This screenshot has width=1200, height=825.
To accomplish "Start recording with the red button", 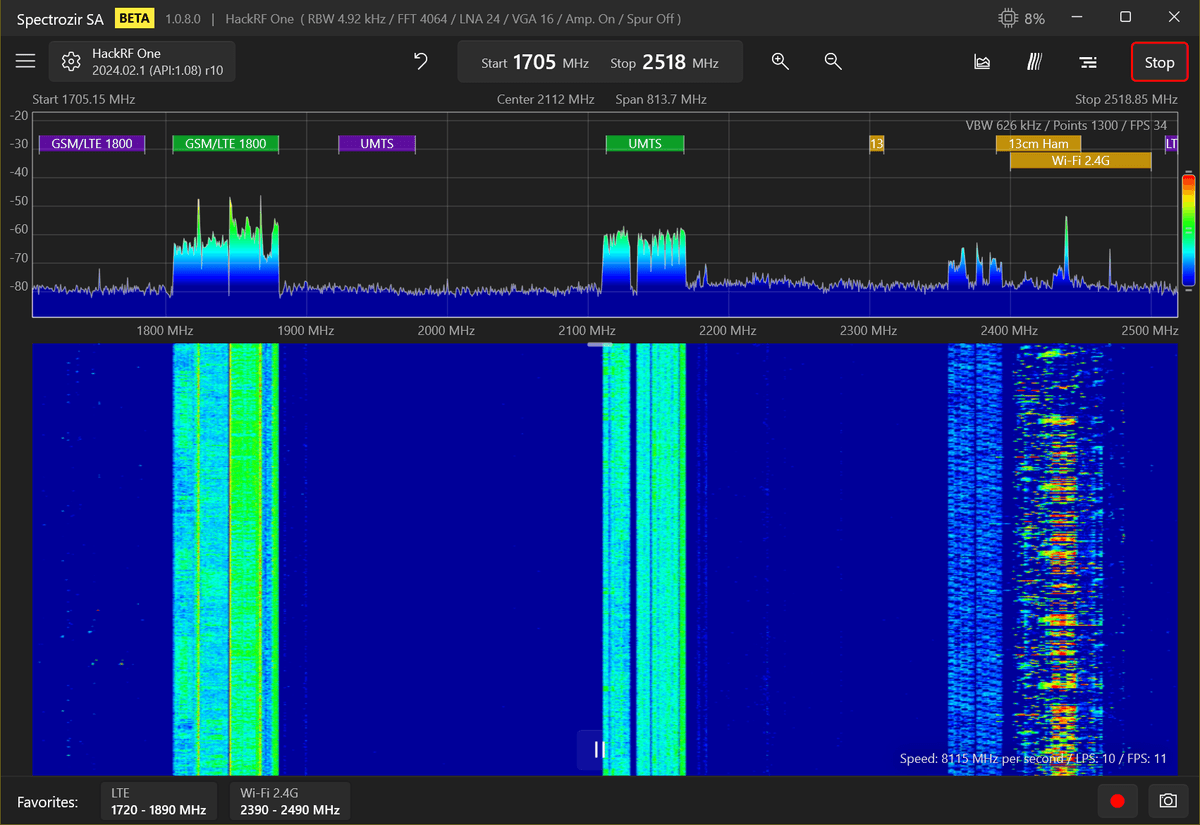I will [x=1118, y=801].
